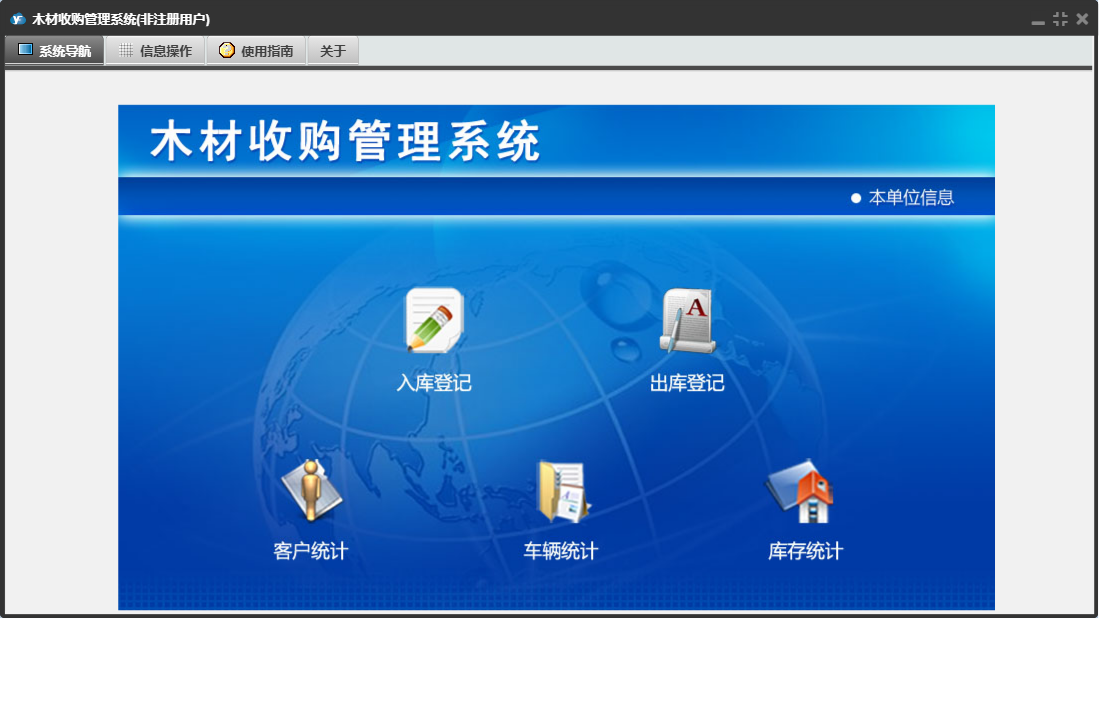This screenshot has width=1099, height=723.
Task: Click the 库存统计 text label
Action: (805, 551)
